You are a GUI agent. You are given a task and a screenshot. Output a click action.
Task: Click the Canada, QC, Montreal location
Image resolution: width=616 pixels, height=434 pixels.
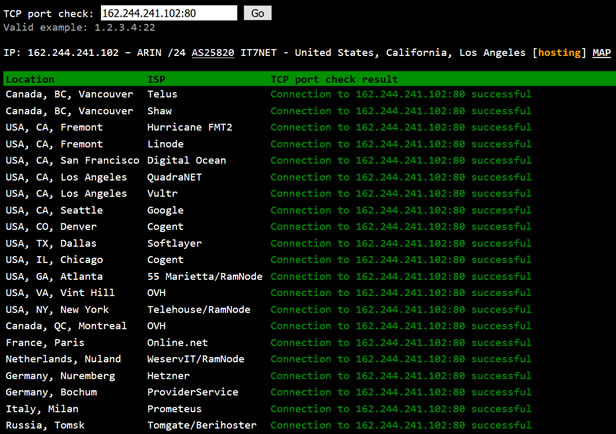click(x=66, y=326)
